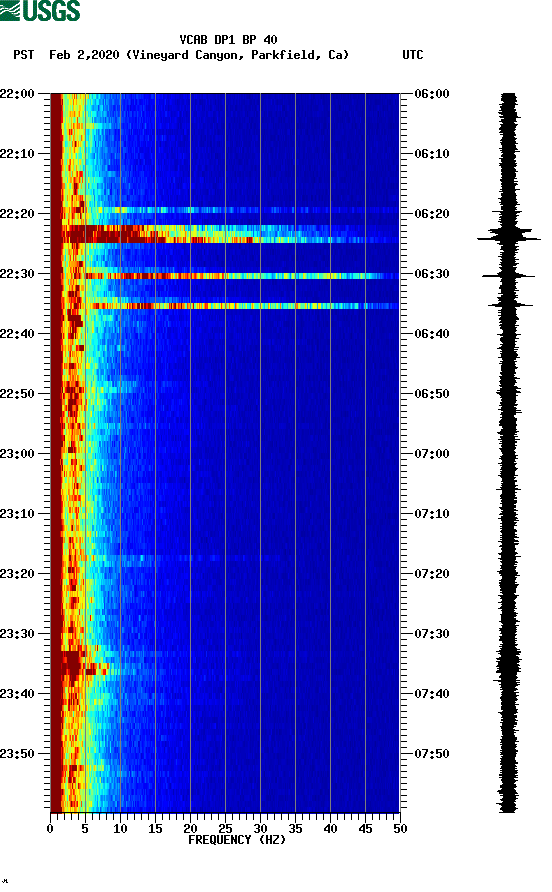Image resolution: width=552 pixels, height=892 pixels.
Task: Click the 22:50 PST time label
Action: click(17, 394)
